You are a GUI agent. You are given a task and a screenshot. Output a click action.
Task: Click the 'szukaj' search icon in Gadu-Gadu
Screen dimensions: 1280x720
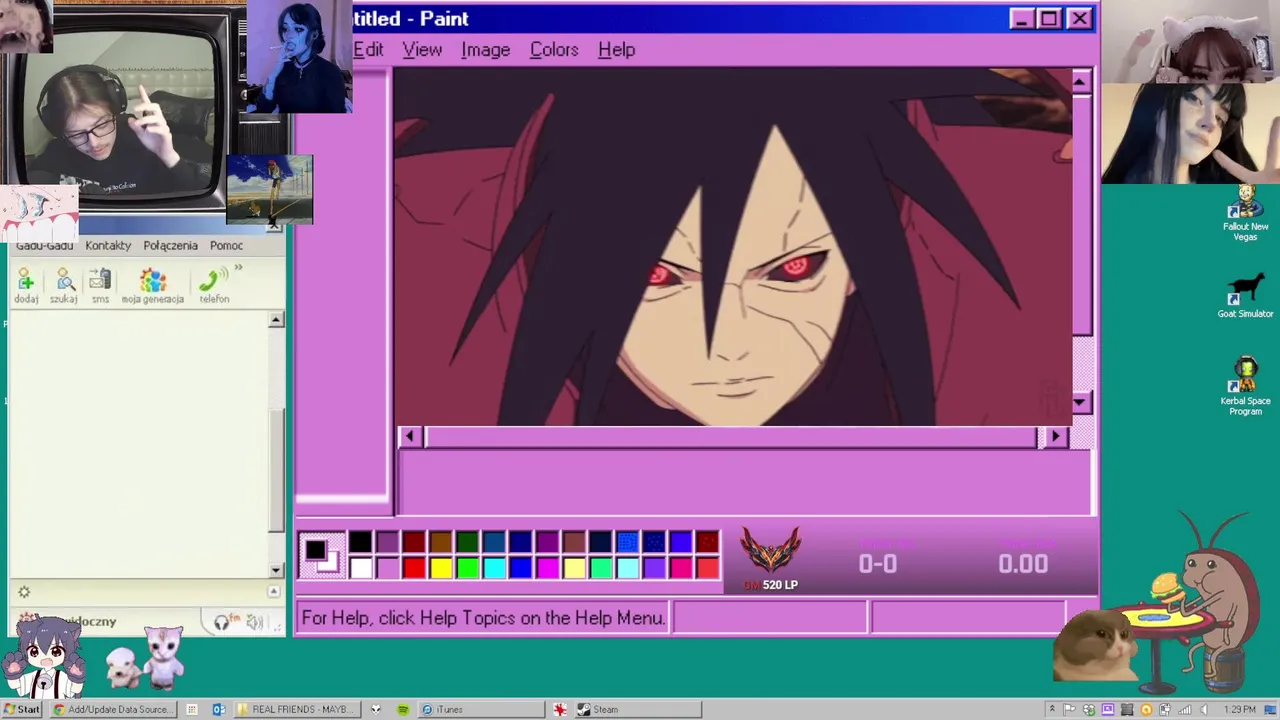click(64, 285)
